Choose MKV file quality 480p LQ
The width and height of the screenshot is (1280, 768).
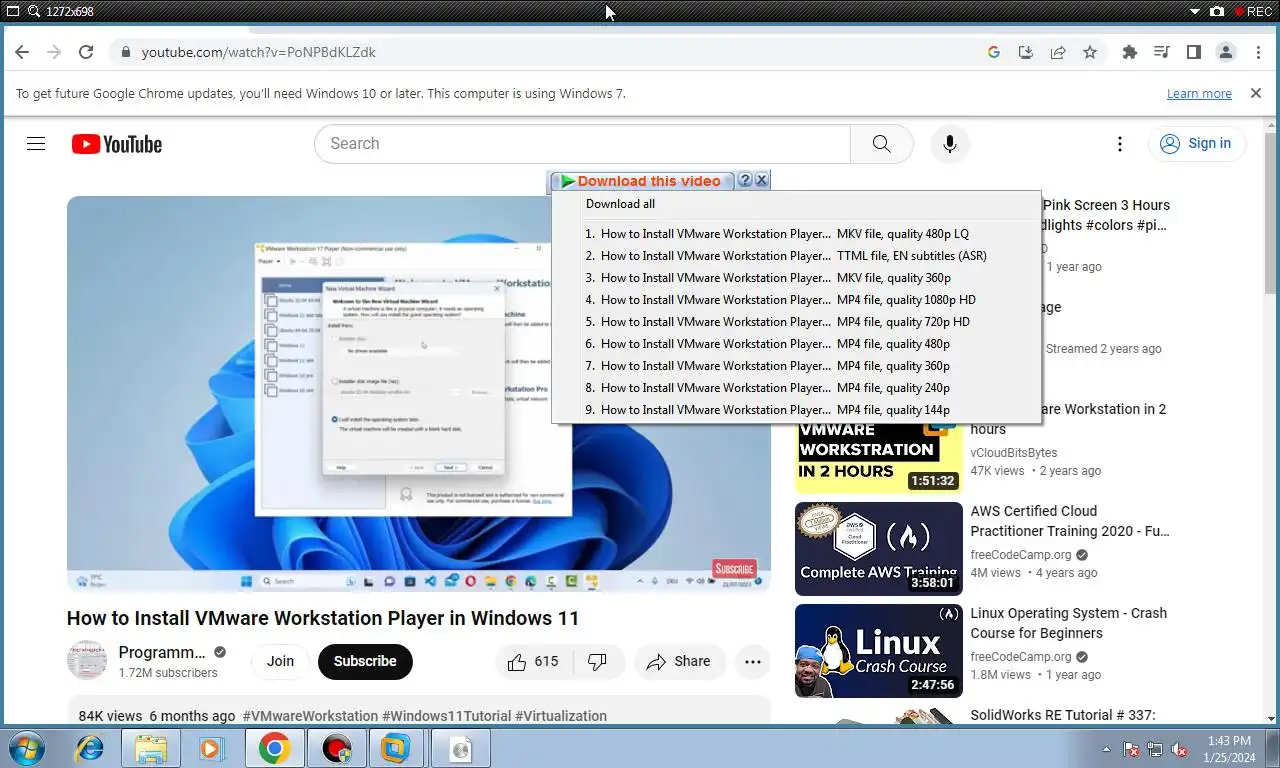pyautogui.click(x=796, y=234)
